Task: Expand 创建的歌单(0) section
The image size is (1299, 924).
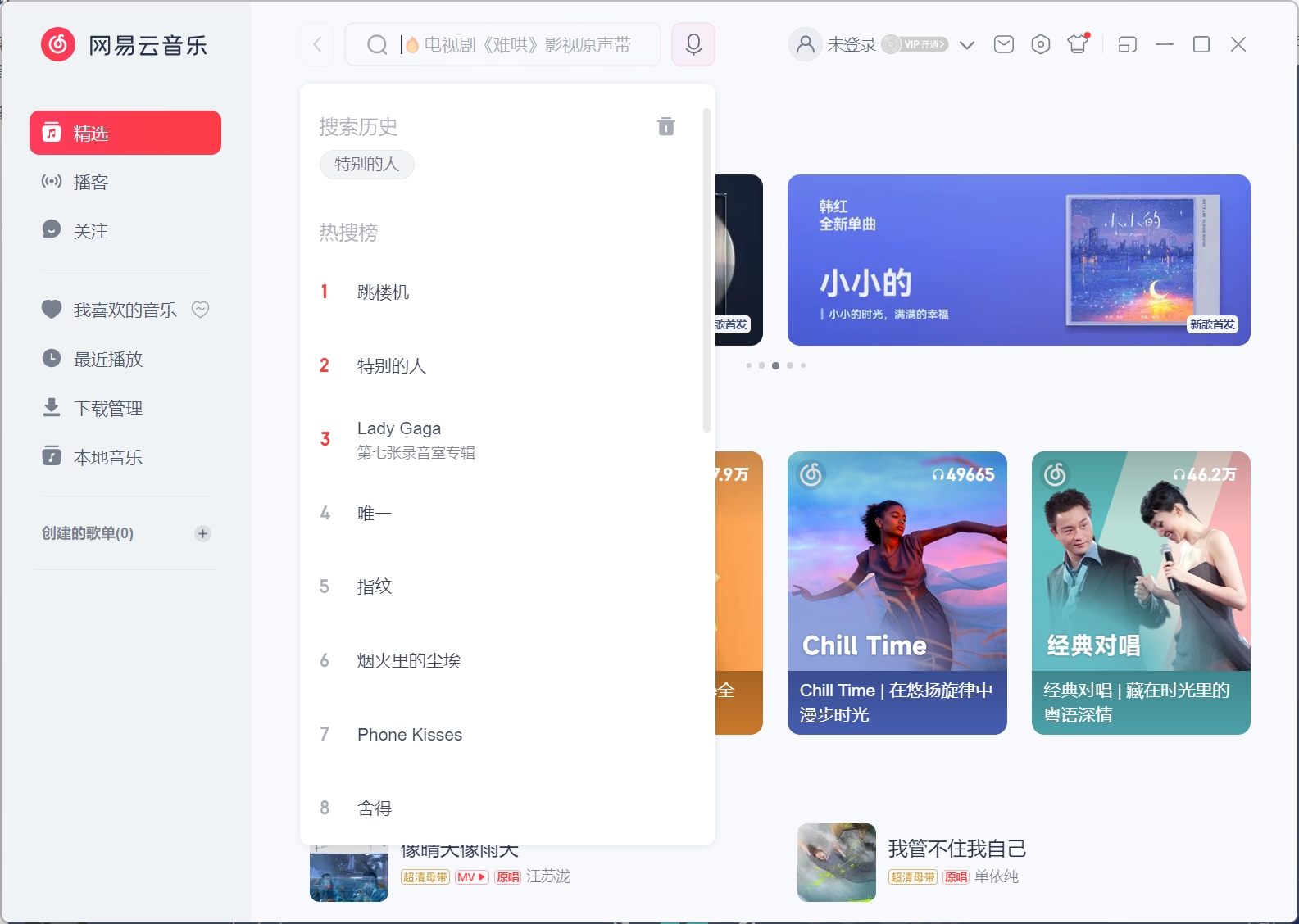Action: pyautogui.click(x=88, y=533)
